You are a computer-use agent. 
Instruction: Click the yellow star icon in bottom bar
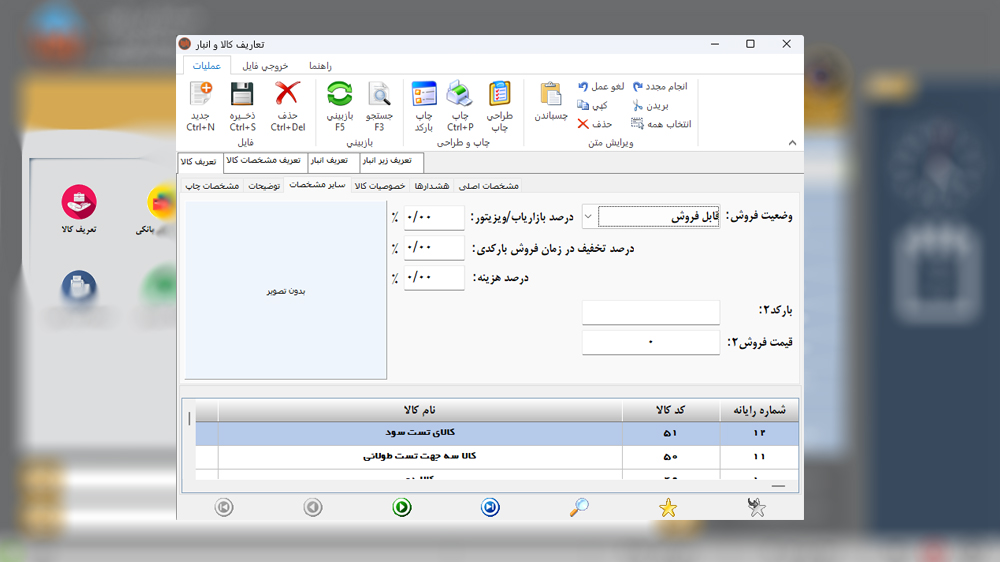[667, 508]
